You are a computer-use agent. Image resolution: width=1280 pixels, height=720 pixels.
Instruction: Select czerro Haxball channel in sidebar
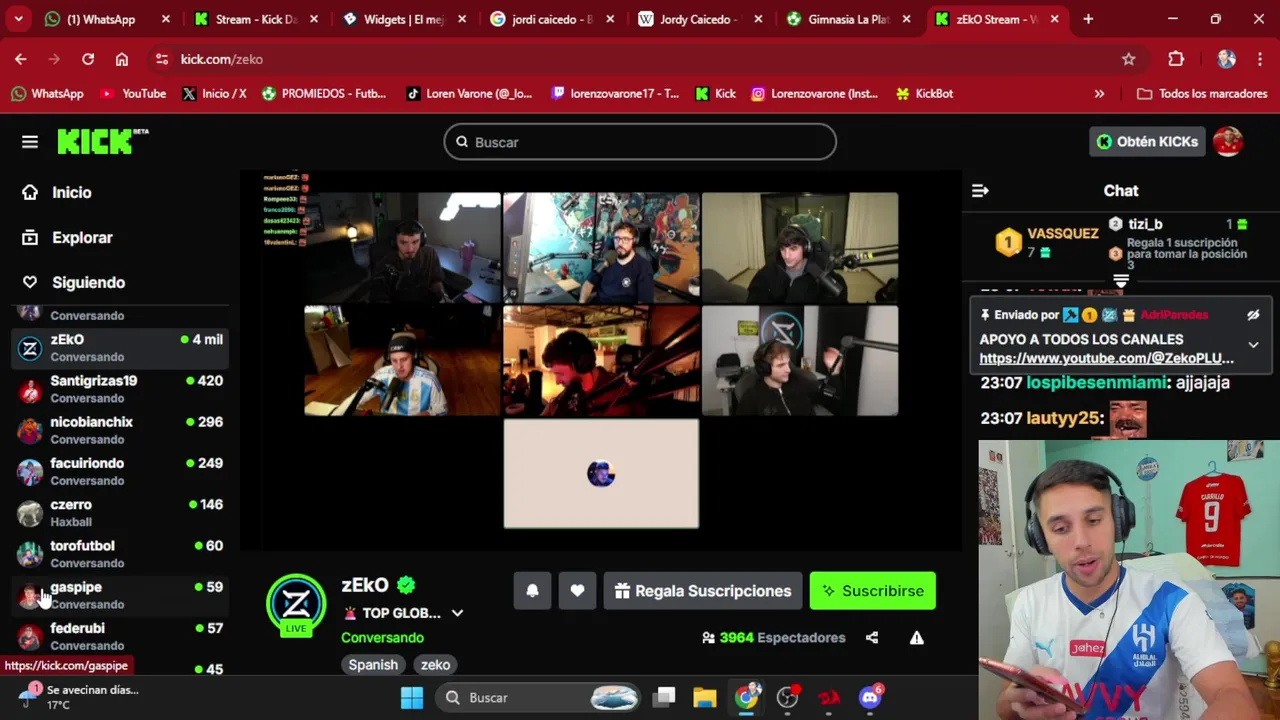tap(120, 513)
